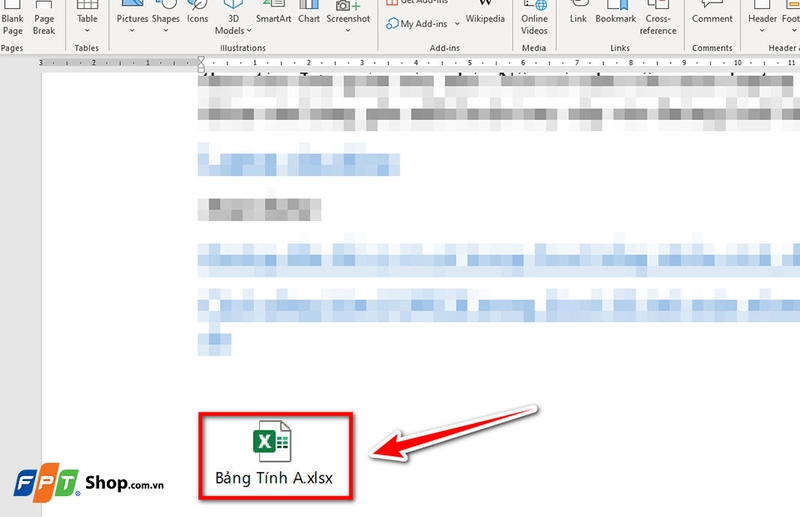Image resolution: width=800 pixels, height=517 pixels.
Task: Expand the My Add-ins dropdown arrow
Action: pyautogui.click(x=457, y=23)
